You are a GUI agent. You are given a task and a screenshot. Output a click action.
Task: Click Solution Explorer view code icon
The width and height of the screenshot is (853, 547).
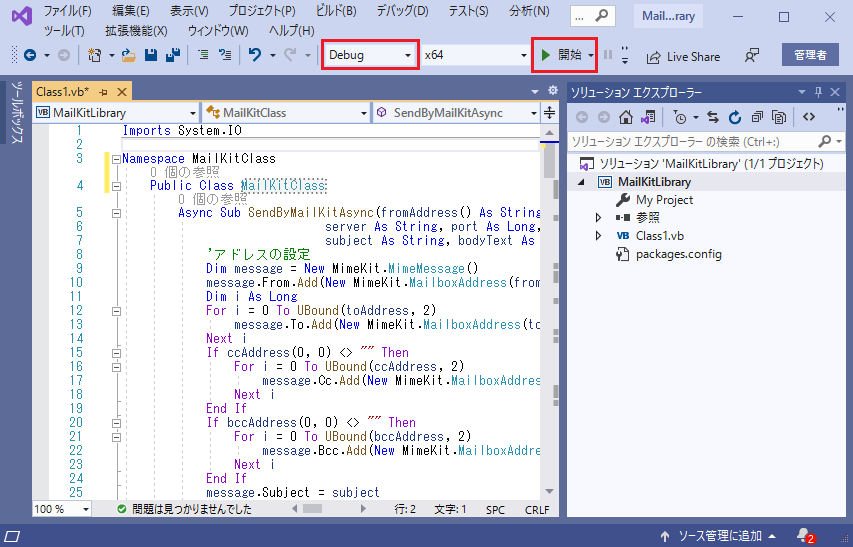coord(809,117)
